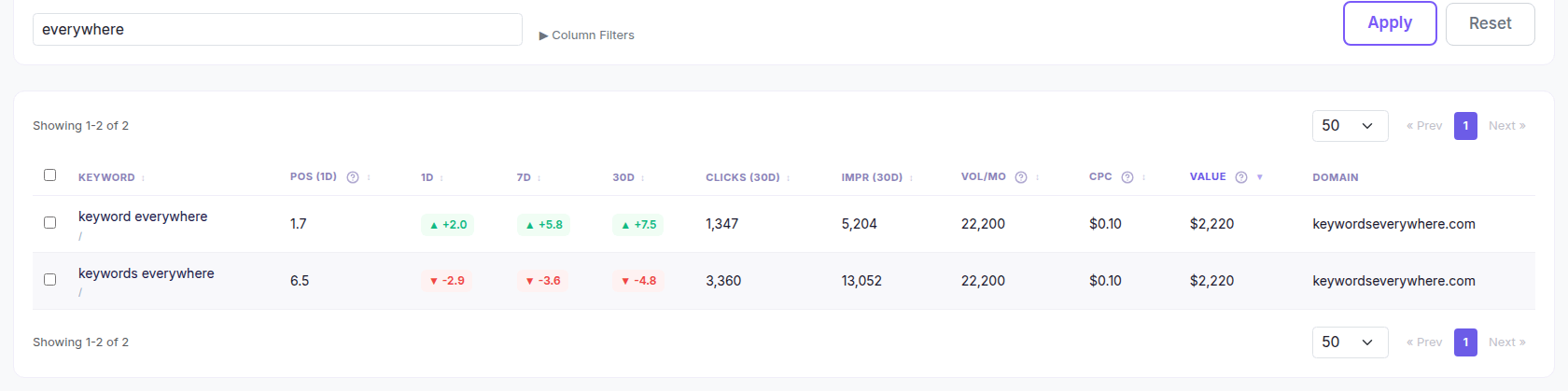Screen dimensions: 1568x391
Task: Click the Apply button
Action: point(1390,23)
